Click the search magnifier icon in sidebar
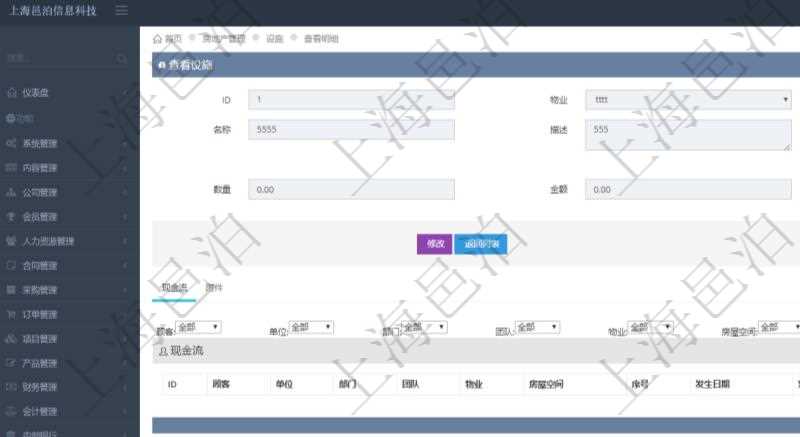 tap(122, 59)
